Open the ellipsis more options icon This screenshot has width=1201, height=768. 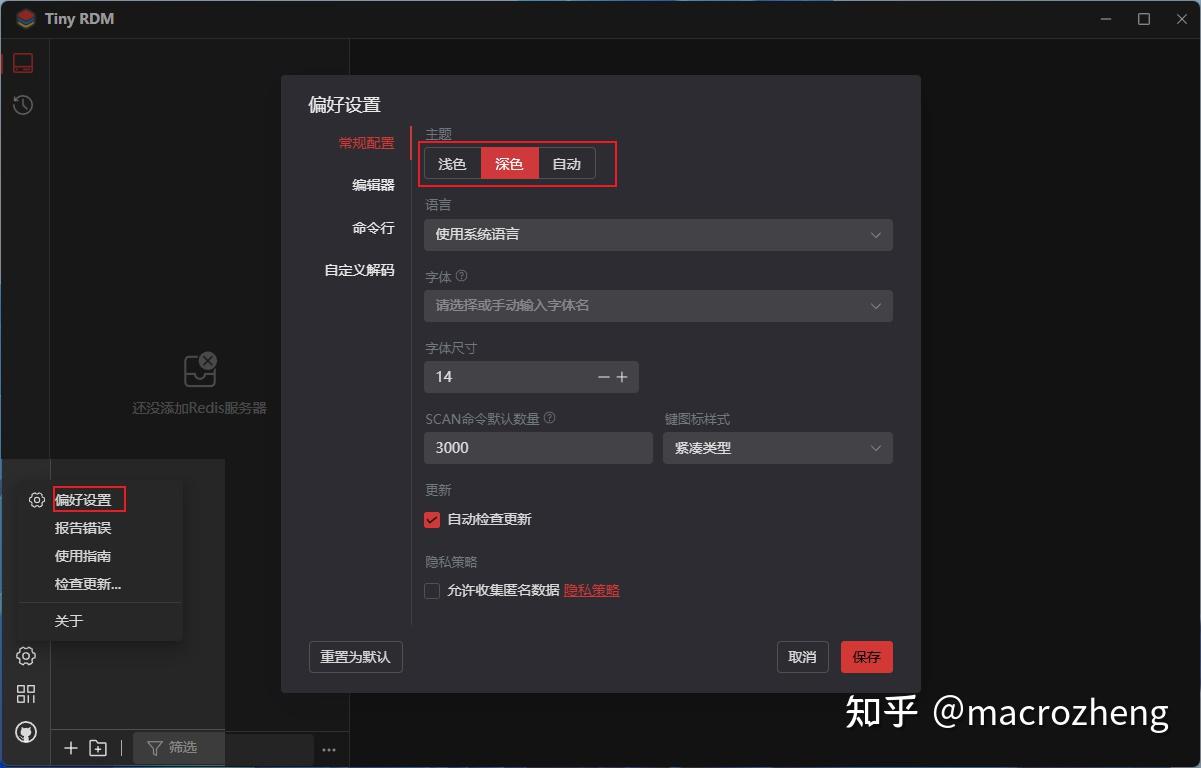329,748
